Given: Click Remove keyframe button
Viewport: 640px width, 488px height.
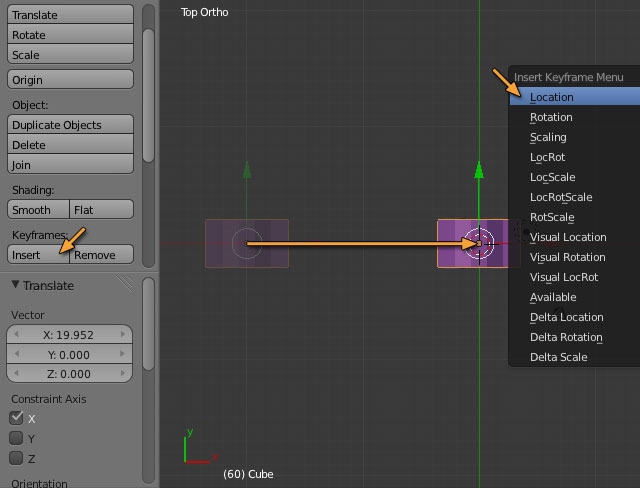Looking at the screenshot, I should tap(101, 255).
